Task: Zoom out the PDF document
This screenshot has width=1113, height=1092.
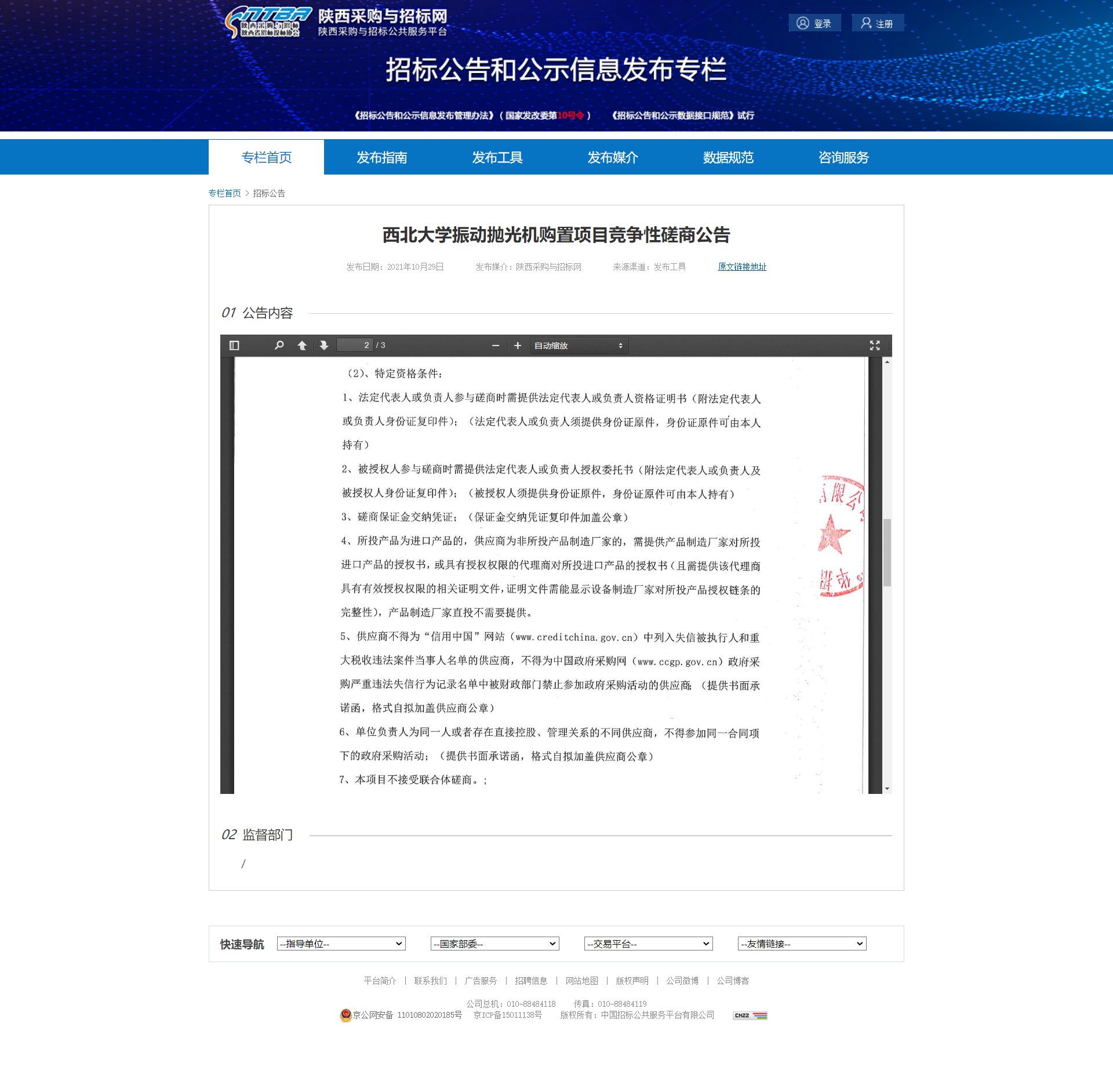Action: point(496,346)
